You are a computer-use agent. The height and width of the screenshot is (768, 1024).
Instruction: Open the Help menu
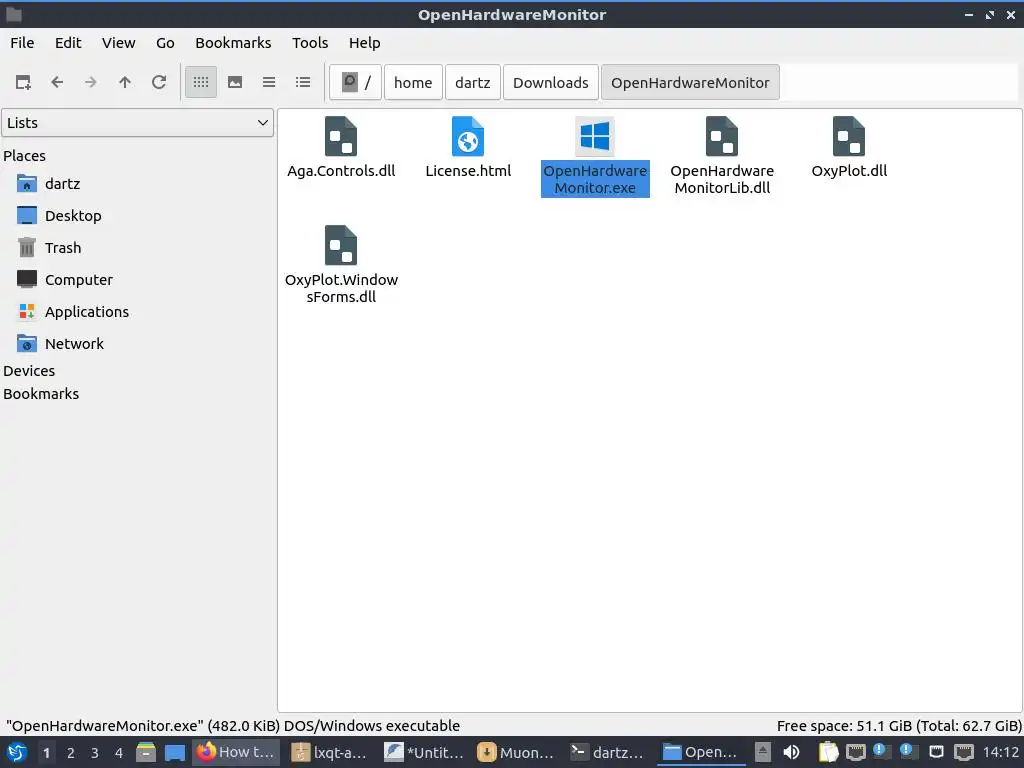pyautogui.click(x=364, y=43)
